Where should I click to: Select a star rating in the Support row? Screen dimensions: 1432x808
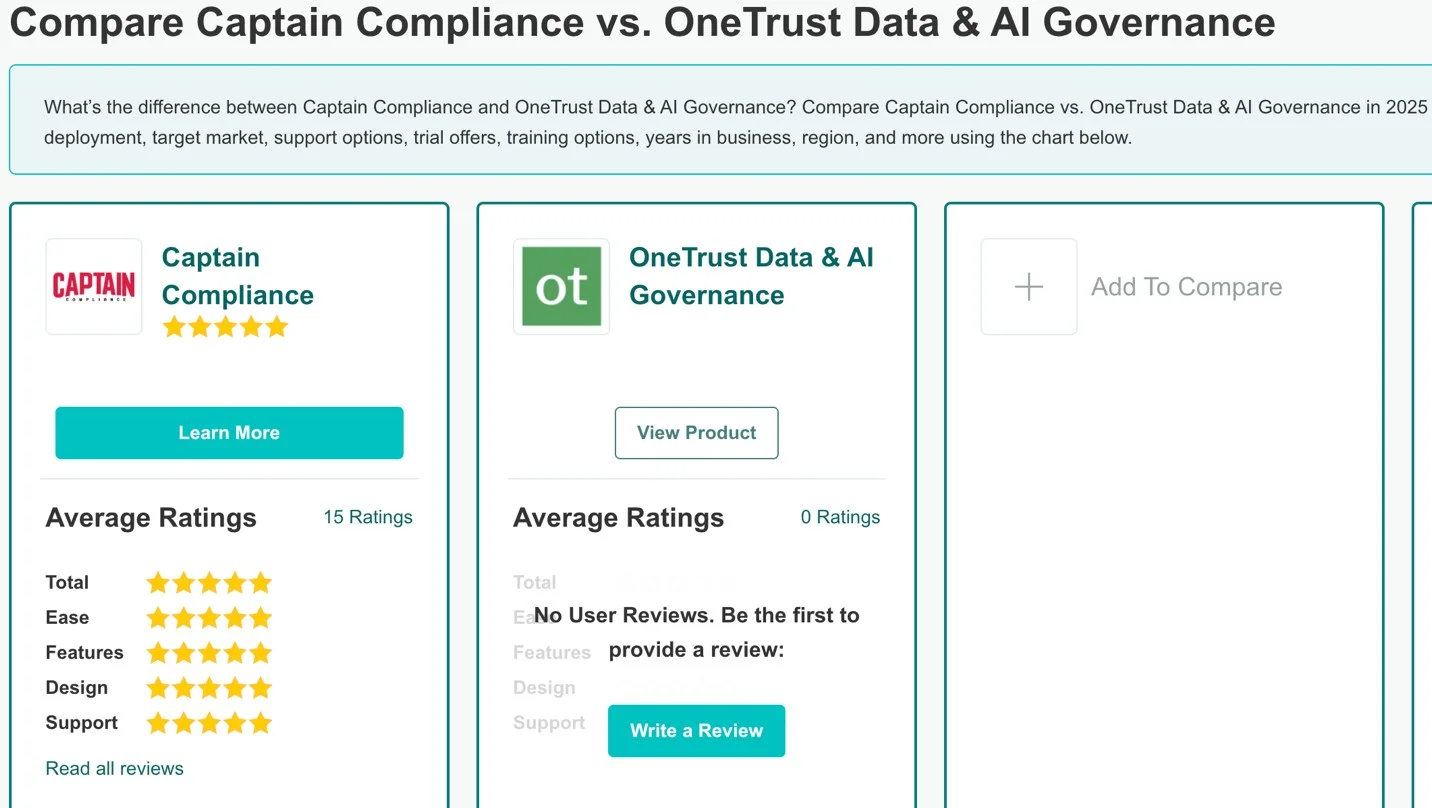click(208, 722)
